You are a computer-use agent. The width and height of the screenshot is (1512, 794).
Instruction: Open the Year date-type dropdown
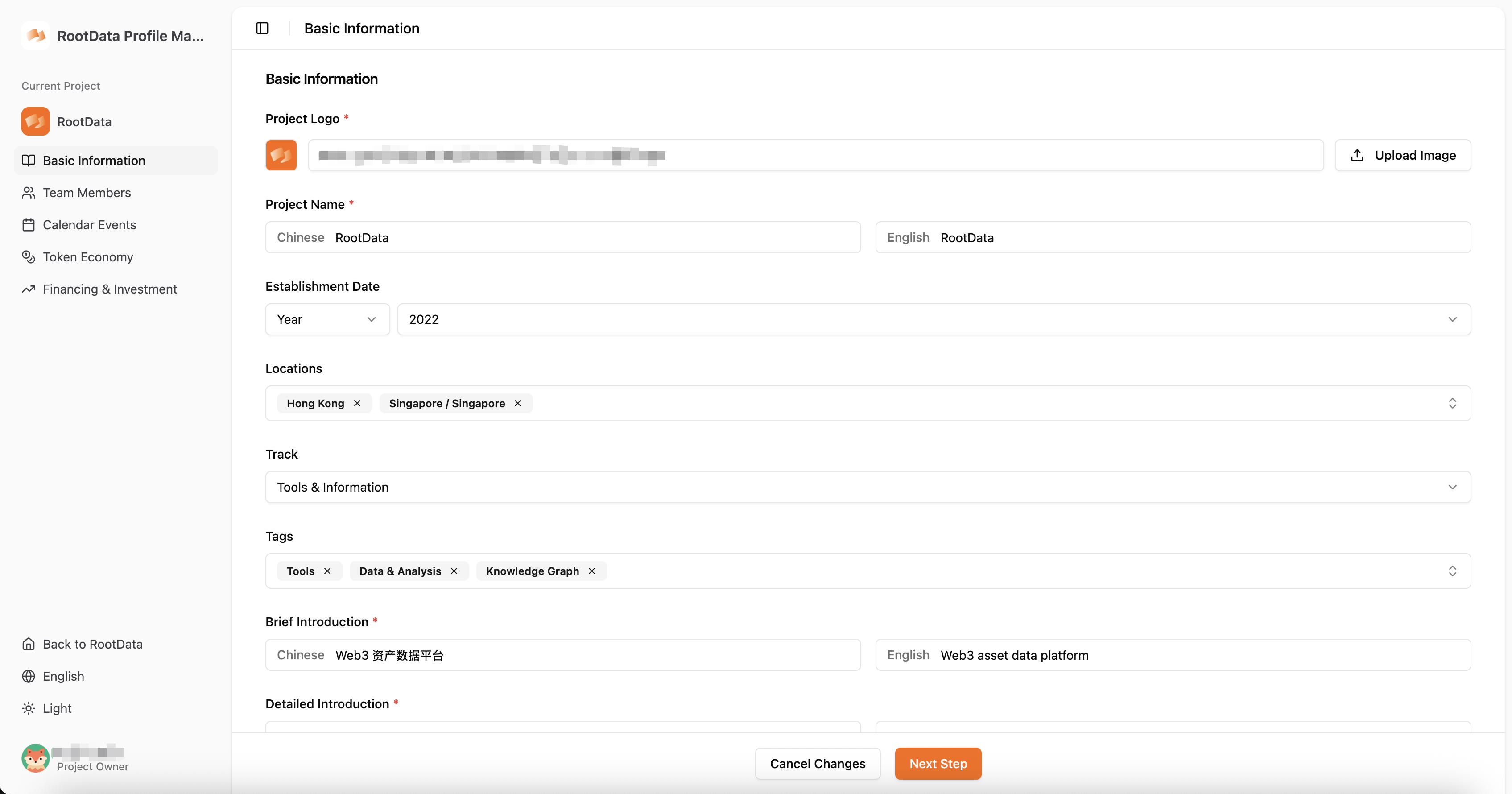(x=327, y=319)
